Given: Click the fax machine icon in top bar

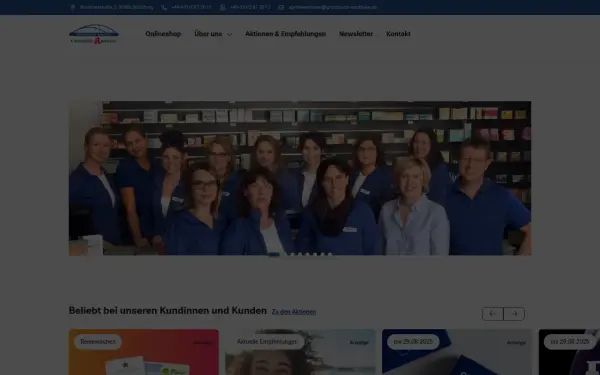Looking at the screenshot, I should tap(223, 7).
